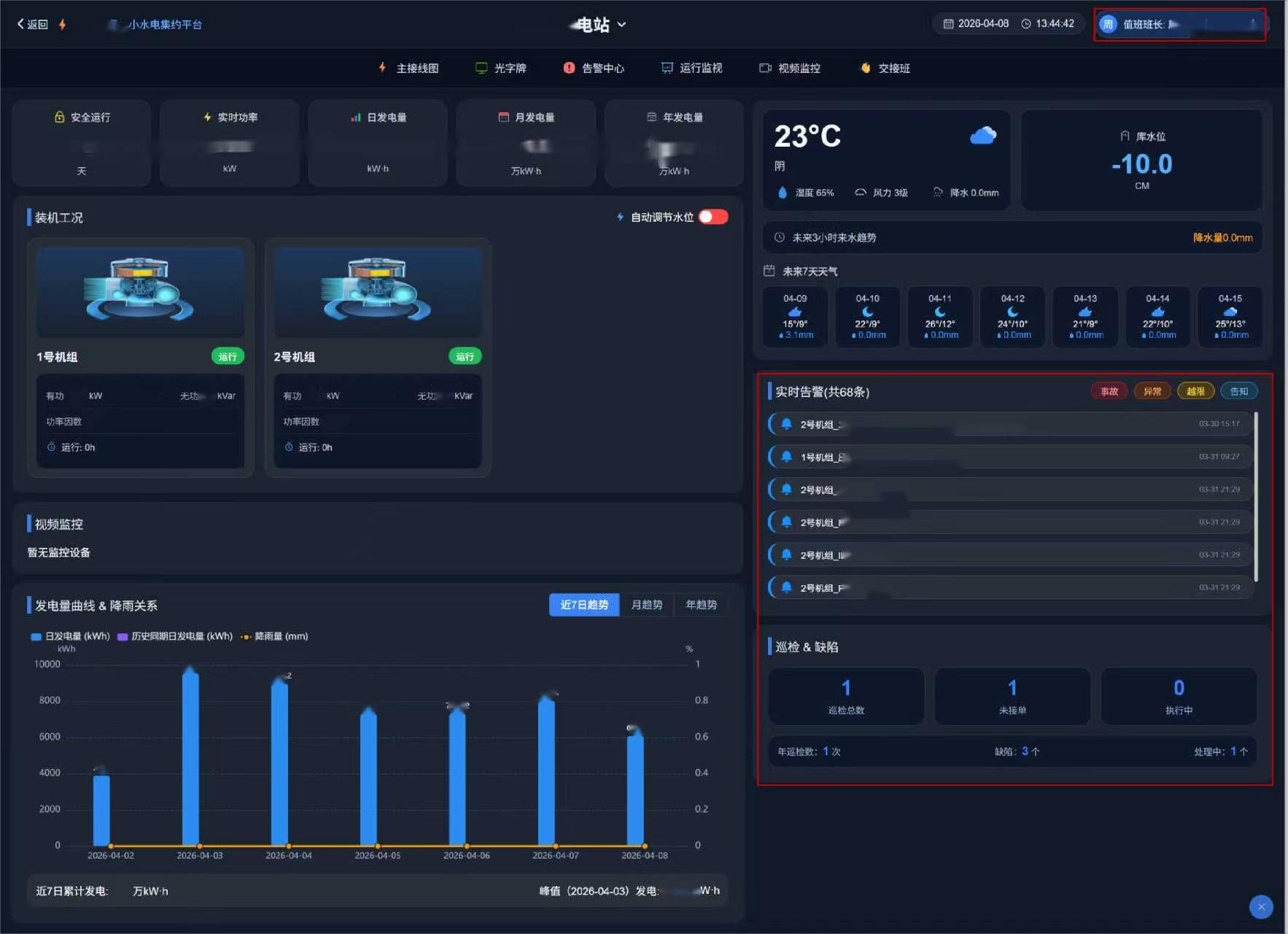Click the 视频监控 camera icon
Viewport: 1288px width, 934px height.
[x=765, y=68]
